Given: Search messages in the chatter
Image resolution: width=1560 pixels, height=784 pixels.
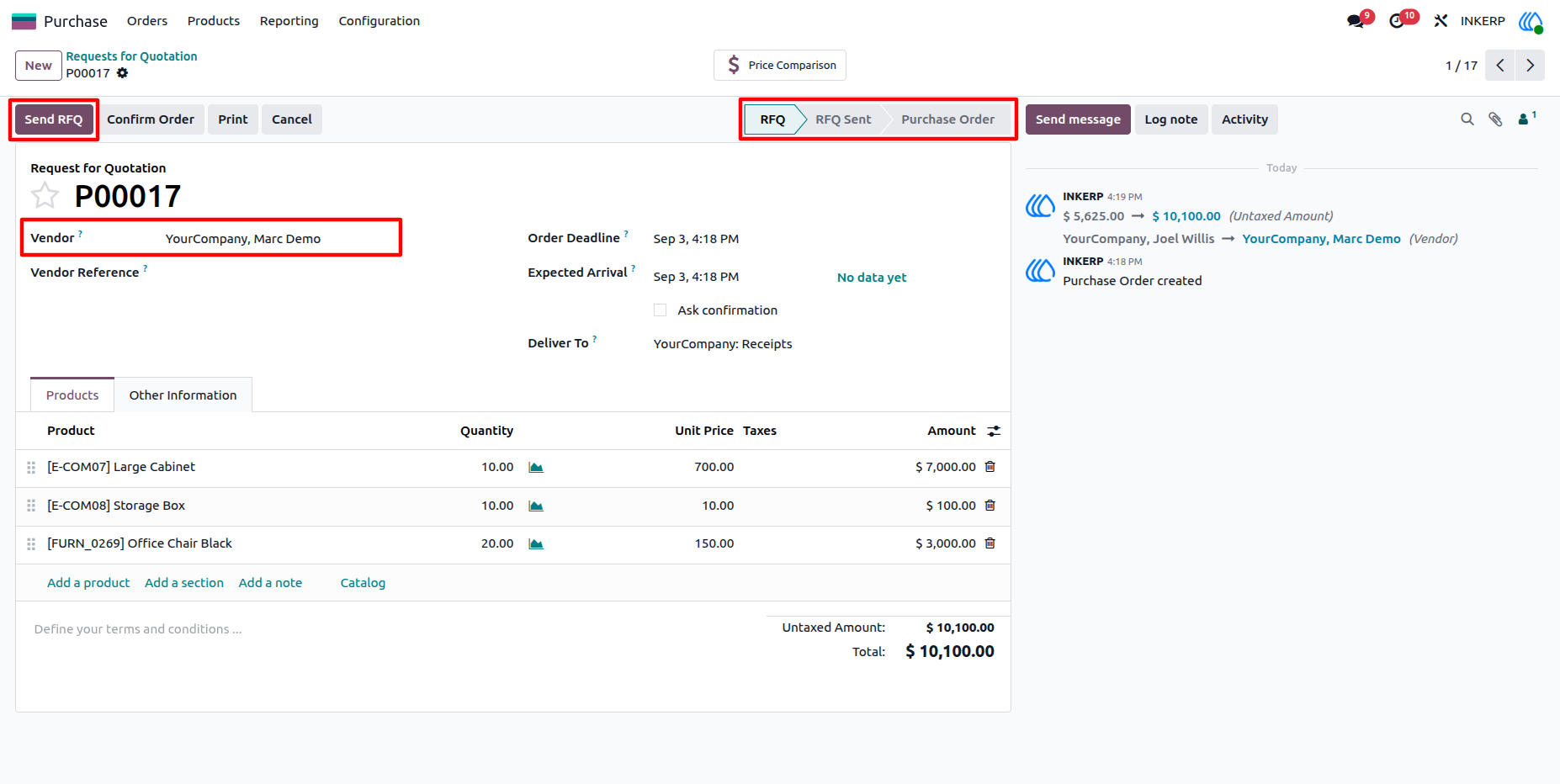Looking at the screenshot, I should [x=1467, y=119].
